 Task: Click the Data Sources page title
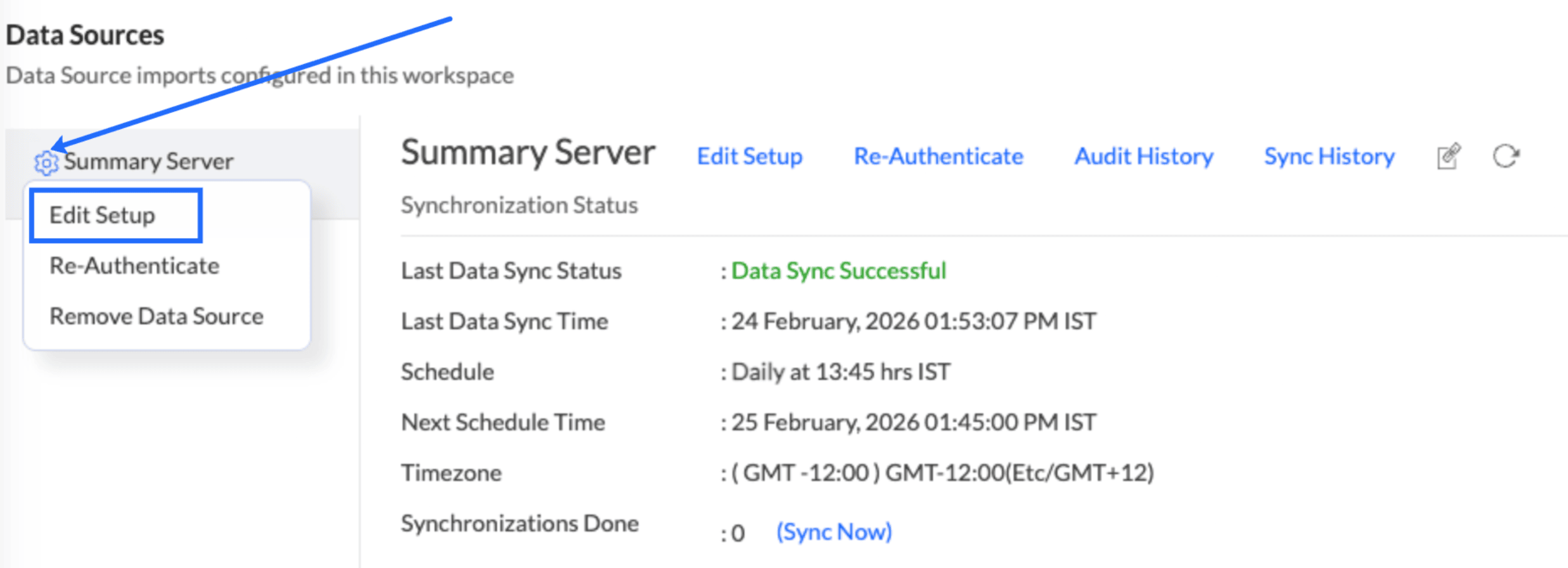pyautogui.click(x=85, y=35)
